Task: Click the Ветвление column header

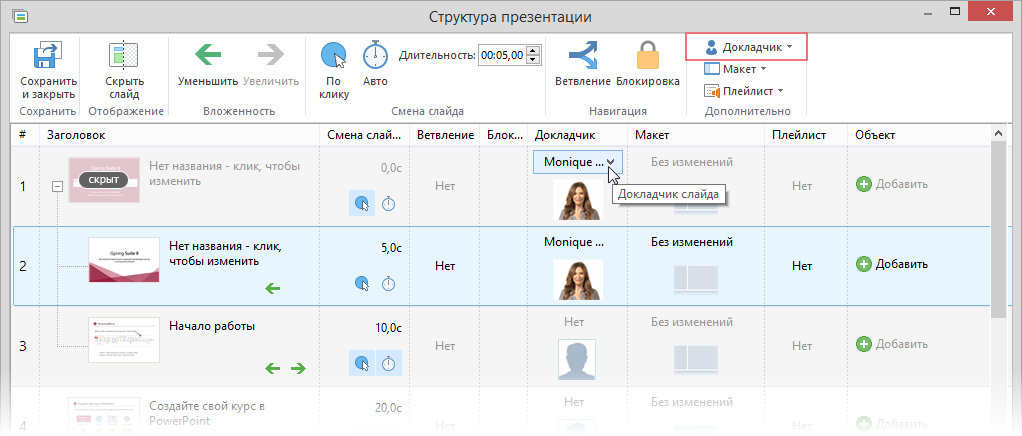Action: pyautogui.click(x=445, y=135)
